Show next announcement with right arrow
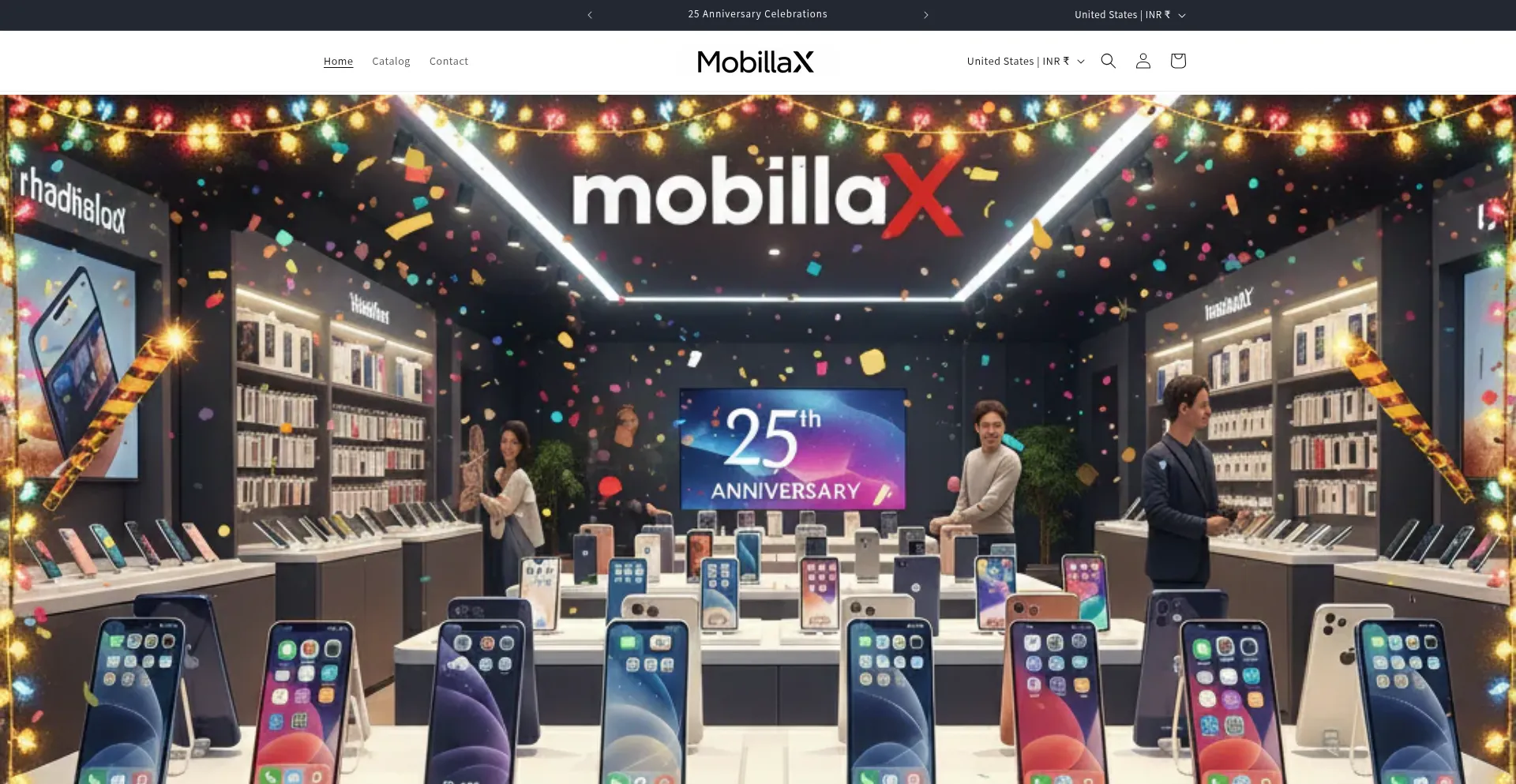 click(x=926, y=15)
